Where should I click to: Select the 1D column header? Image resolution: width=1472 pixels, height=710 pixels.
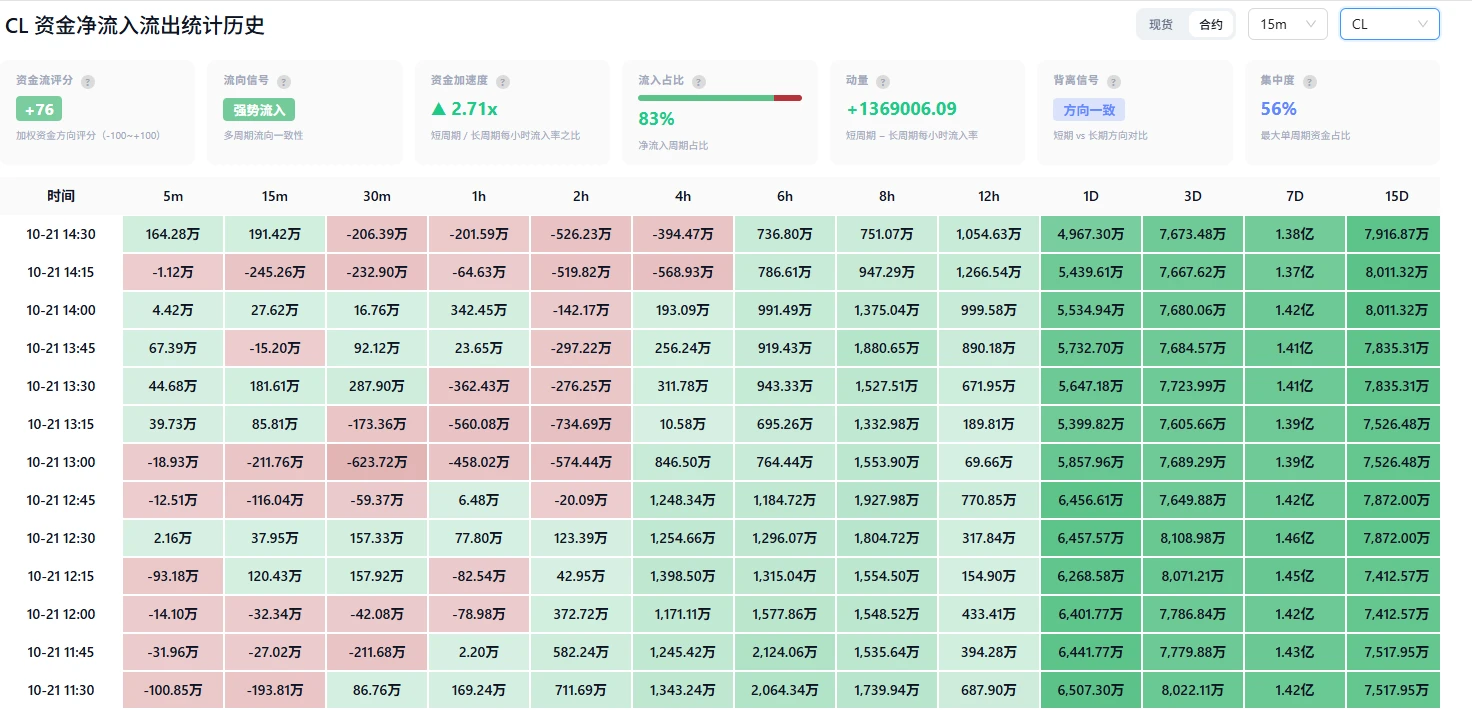[1091, 196]
